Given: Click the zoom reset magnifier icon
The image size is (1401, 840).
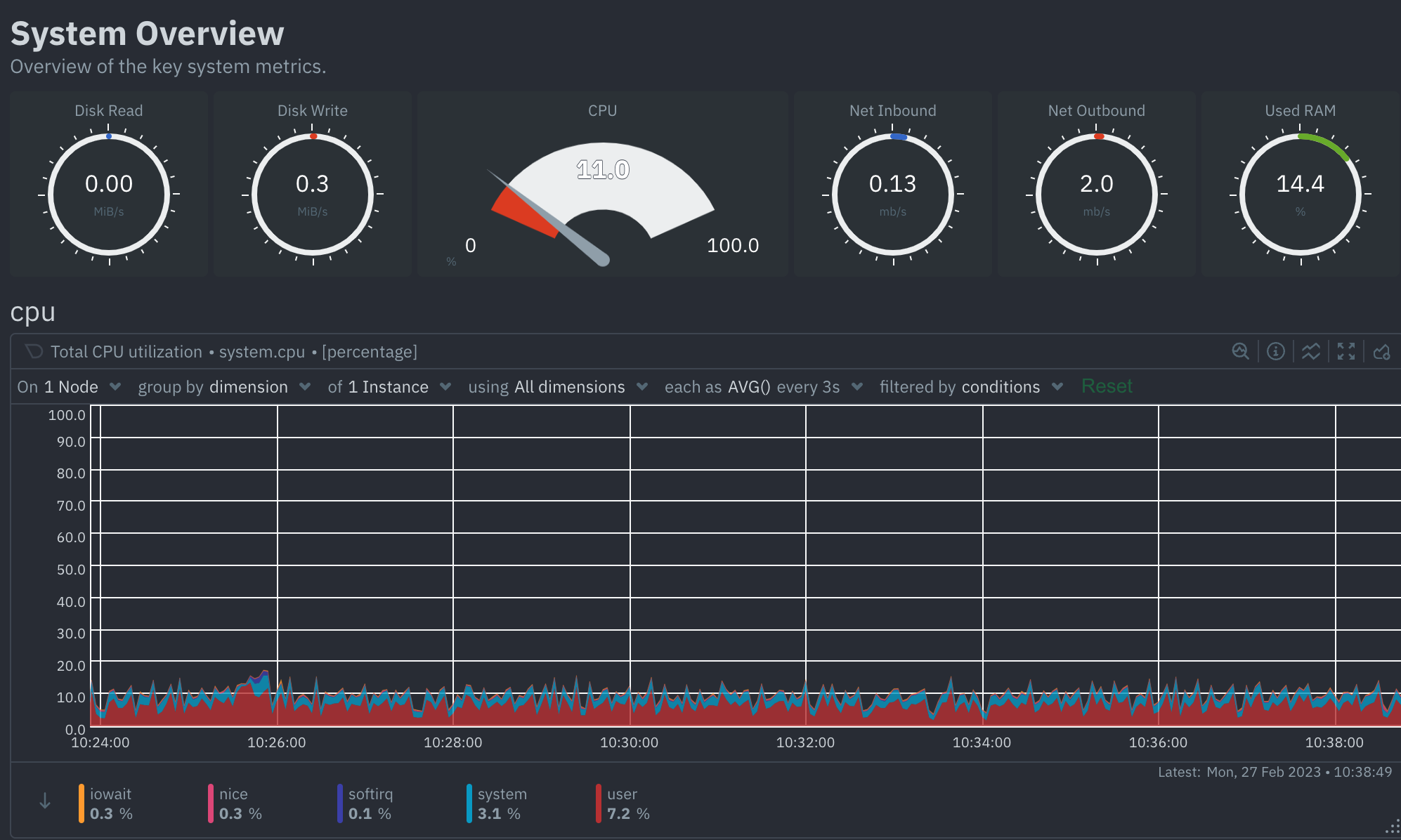Looking at the screenshot, I should coord(1241,351).
